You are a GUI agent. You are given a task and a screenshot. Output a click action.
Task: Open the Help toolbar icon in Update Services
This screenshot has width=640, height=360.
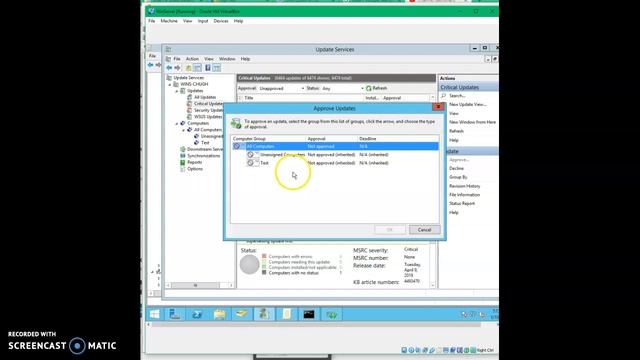tap(208, 68)
